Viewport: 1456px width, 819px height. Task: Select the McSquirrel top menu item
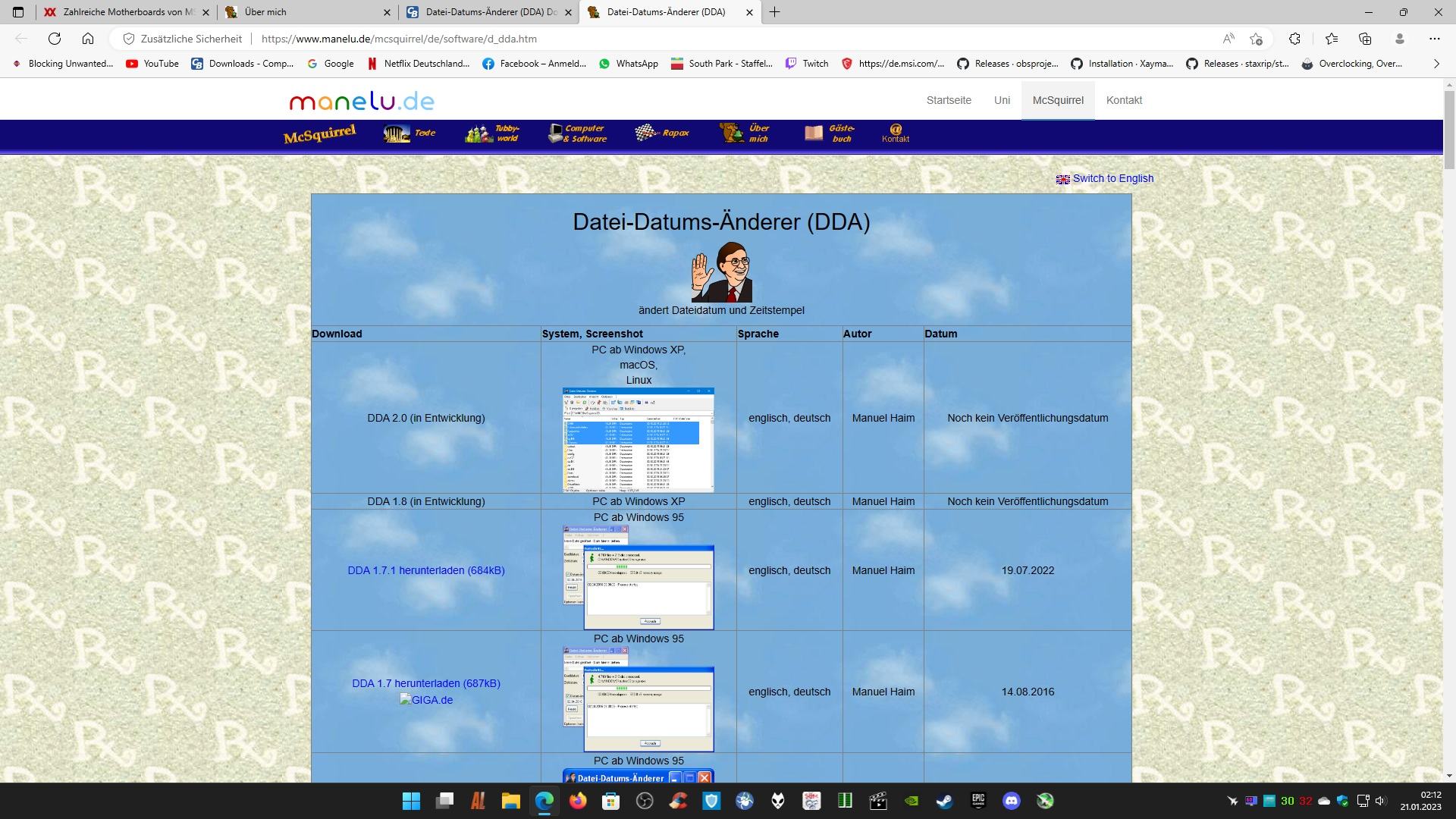[x=1058, y=100]
